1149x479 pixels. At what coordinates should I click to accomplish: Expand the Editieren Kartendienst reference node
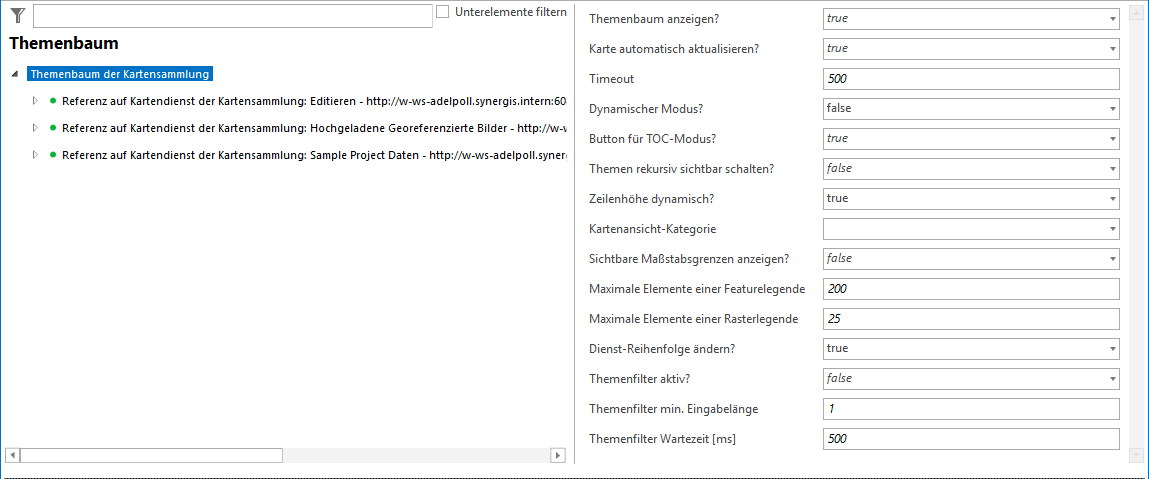[35, 101]
